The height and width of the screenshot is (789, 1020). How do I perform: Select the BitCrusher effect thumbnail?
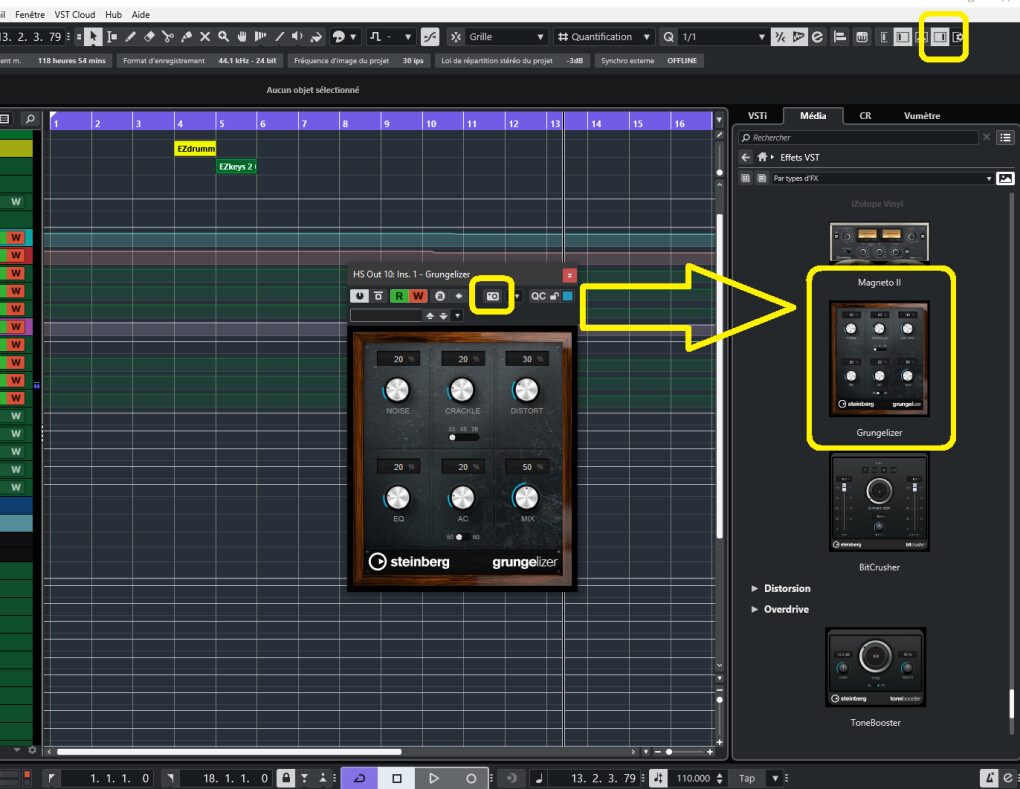point(879,503)
